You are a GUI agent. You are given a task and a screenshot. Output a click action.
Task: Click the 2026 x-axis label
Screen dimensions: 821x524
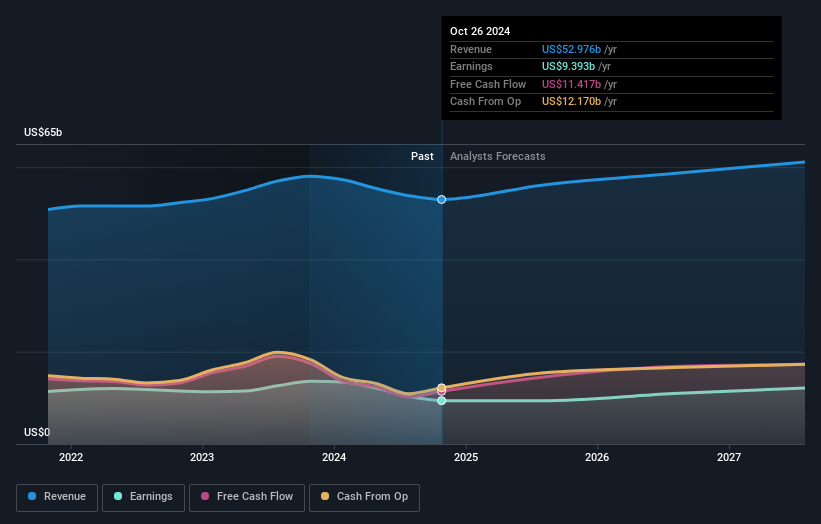[597, 458]
